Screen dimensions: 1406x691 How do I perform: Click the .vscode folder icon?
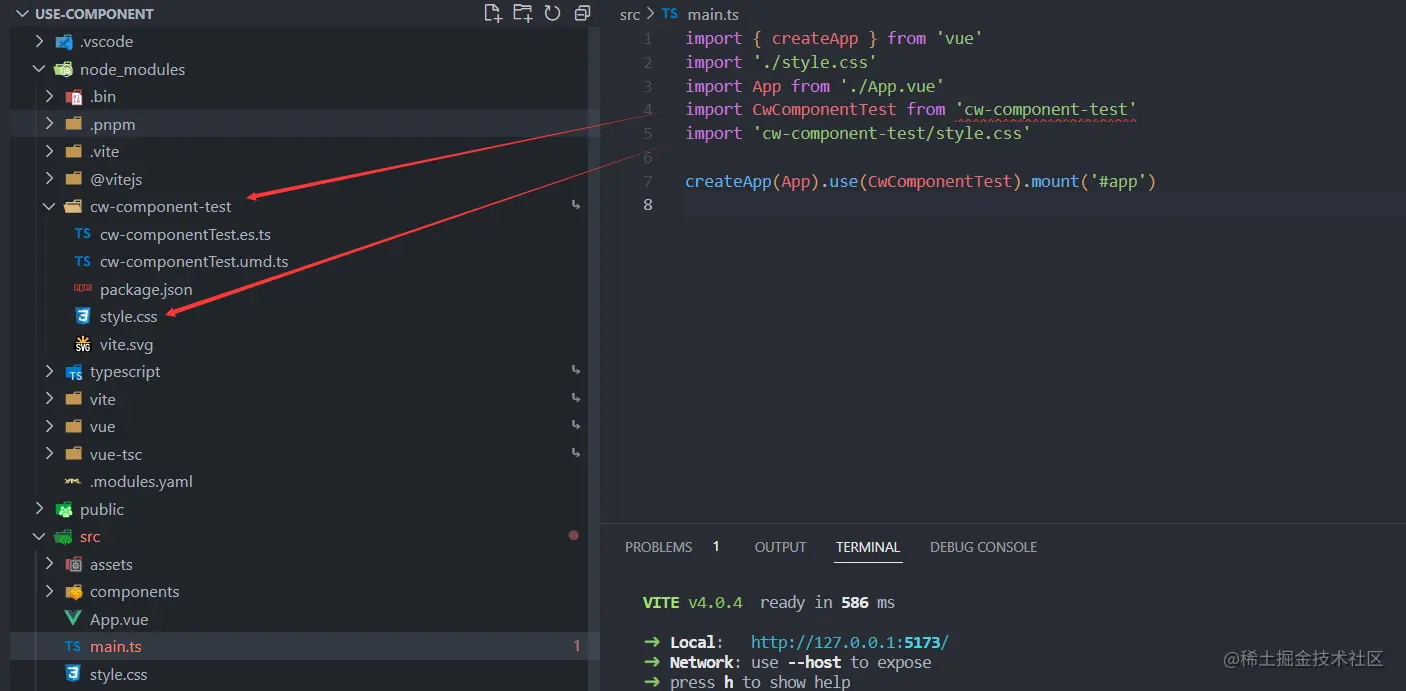coord(64,42)
